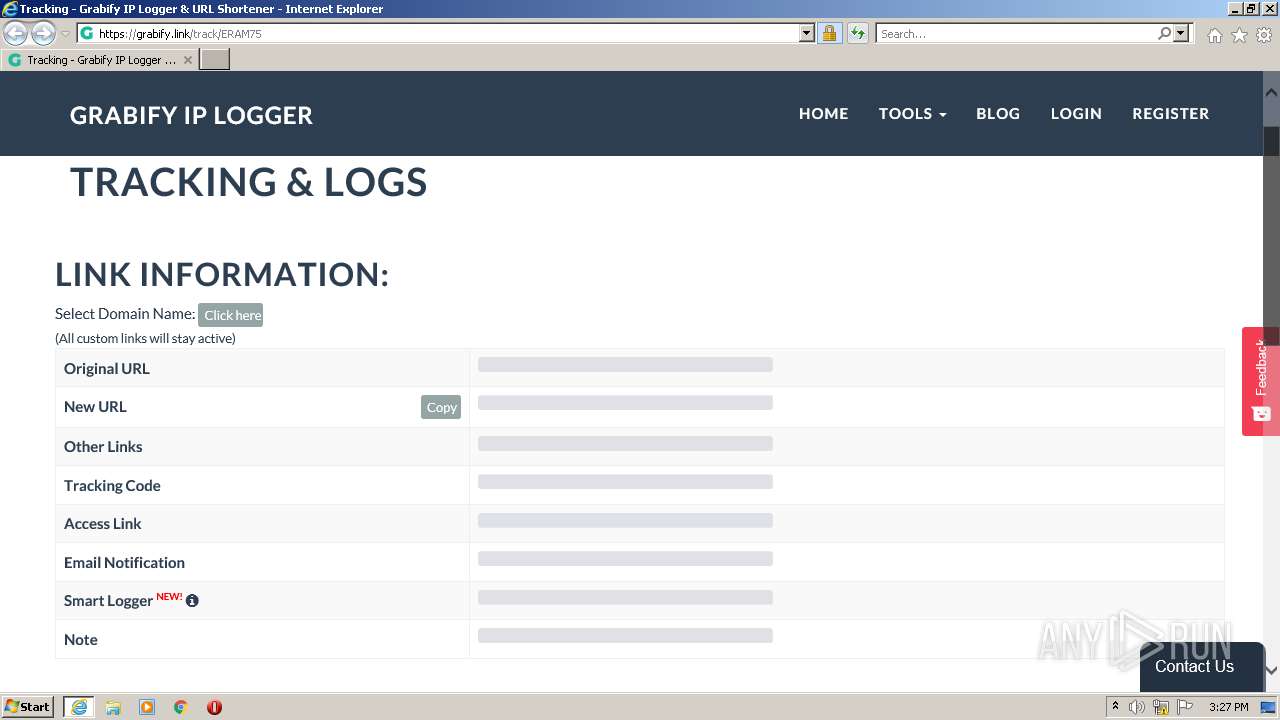
Task: Click the Access Link row label
Action: pos(103,523)
